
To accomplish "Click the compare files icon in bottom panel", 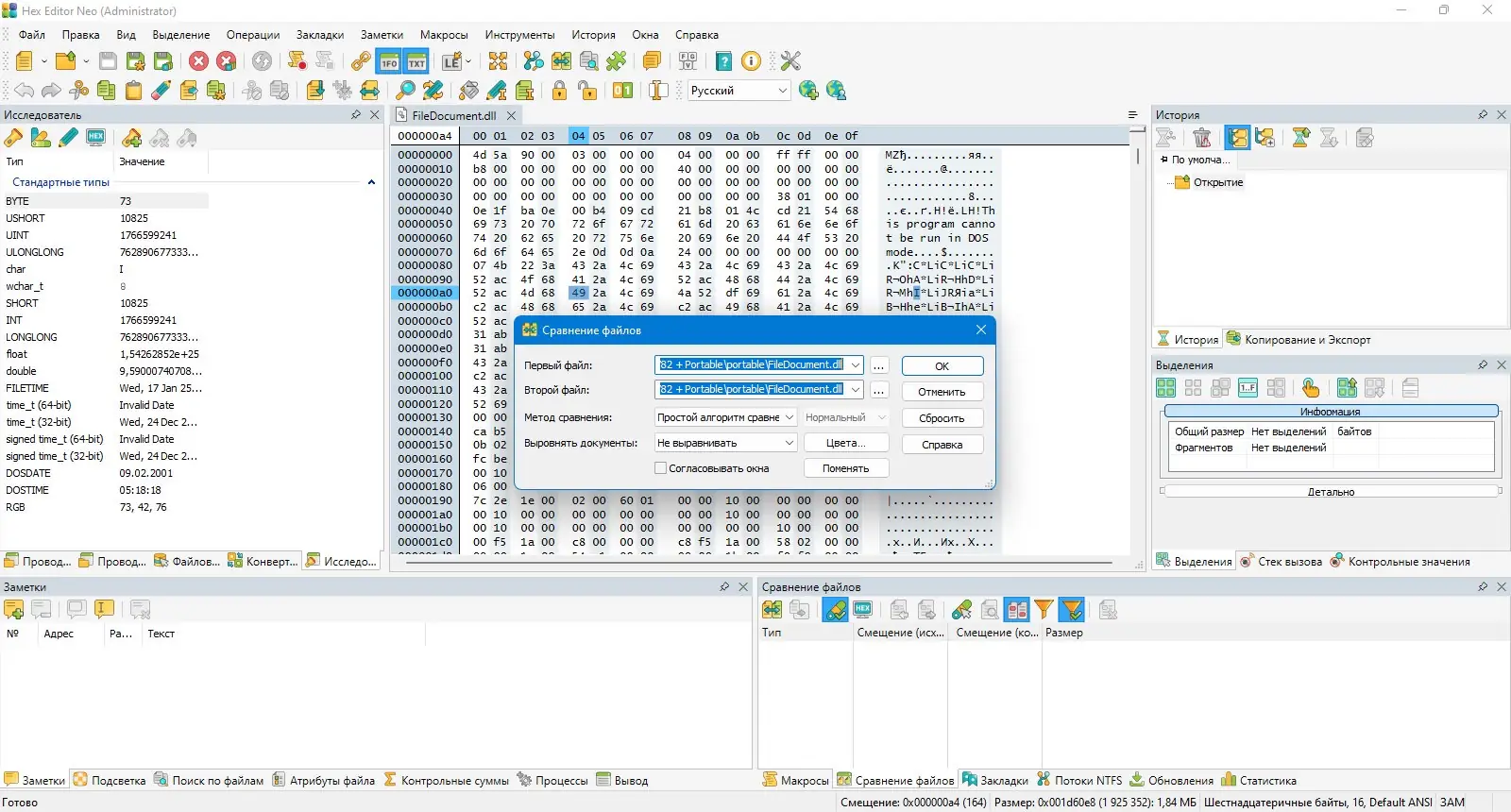I will coord(772,610).
